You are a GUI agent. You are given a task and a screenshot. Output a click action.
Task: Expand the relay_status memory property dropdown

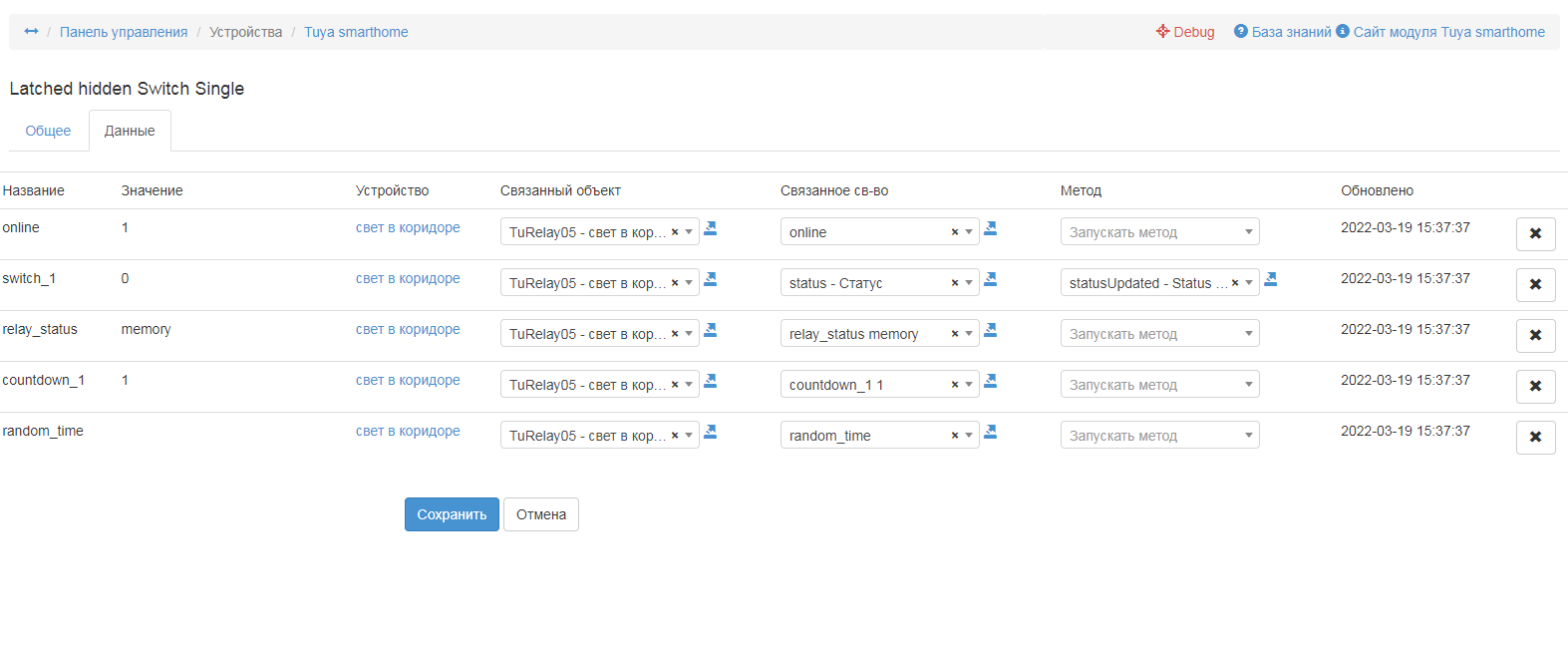(x=969, y=334)
